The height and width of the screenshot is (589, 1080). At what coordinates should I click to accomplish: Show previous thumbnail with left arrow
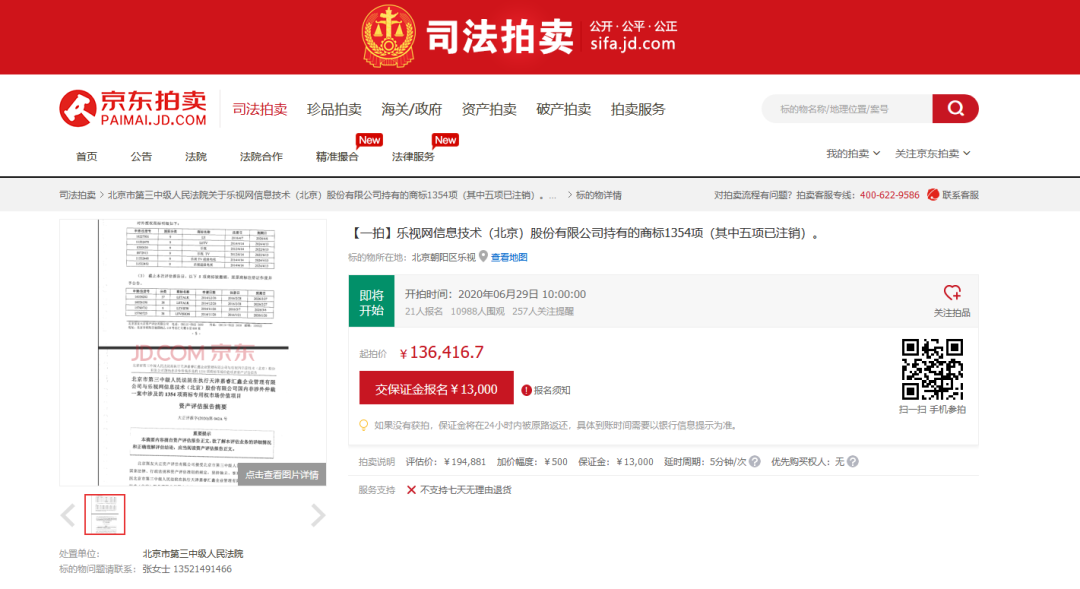[68, 515]
